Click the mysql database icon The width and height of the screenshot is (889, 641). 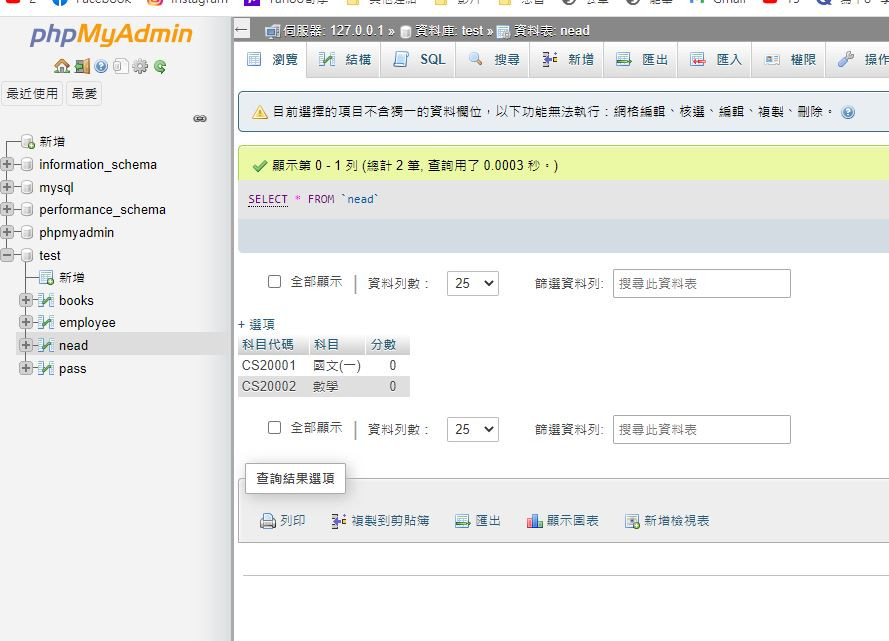pyautogui.click(x=27, y=187)
